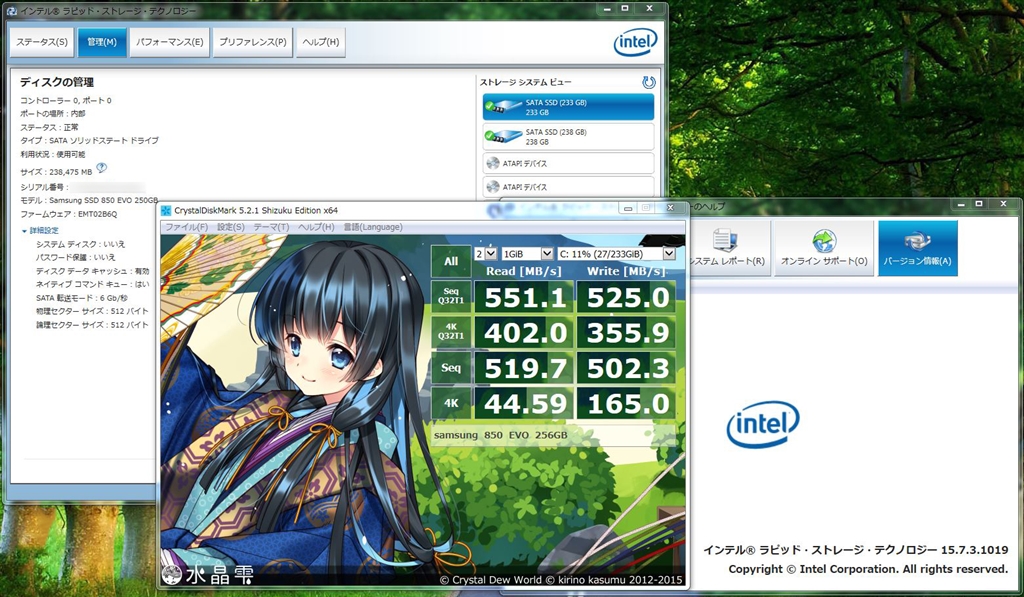Screen dimensions: 1024x597
Task: Click 4K write value 165.0
Action: 626,403
